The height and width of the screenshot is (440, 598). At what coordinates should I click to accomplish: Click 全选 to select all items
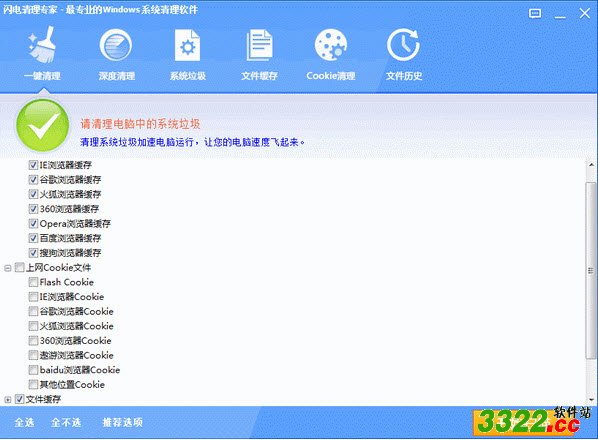click(x=24, y=422)
